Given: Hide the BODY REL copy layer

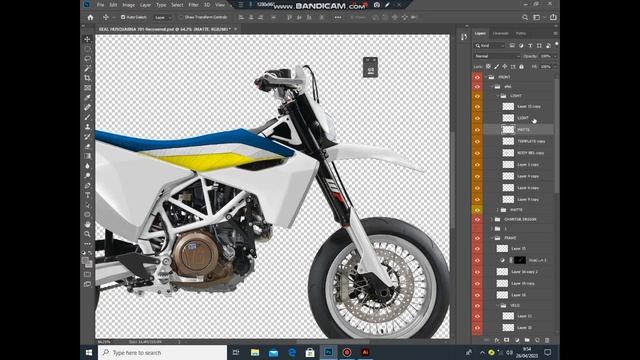Looking at the screenshot, I should [x=477, y=153].
